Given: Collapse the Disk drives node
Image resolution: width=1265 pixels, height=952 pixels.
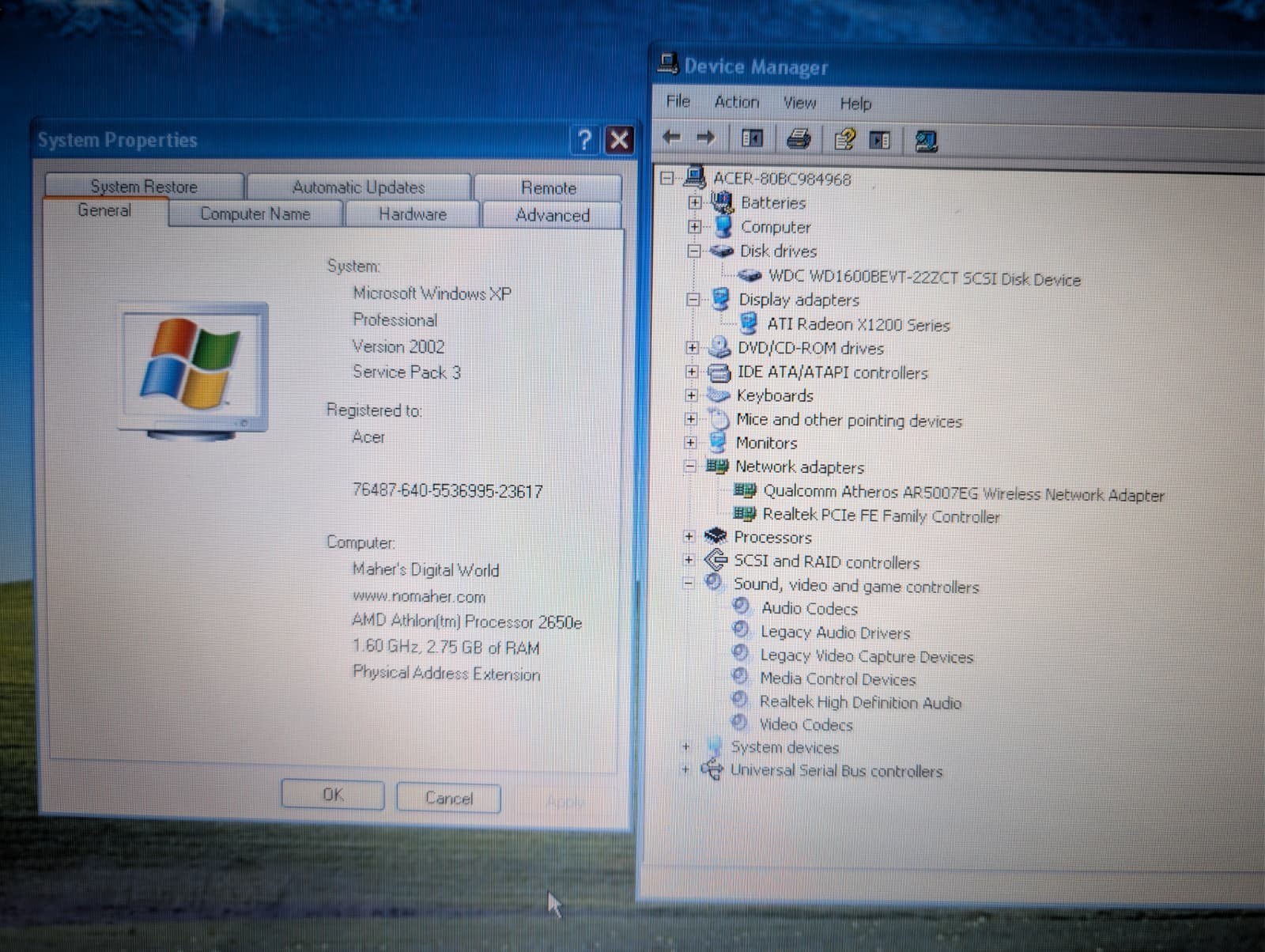Looking at the screenshot, I should [x=693, y=251].
